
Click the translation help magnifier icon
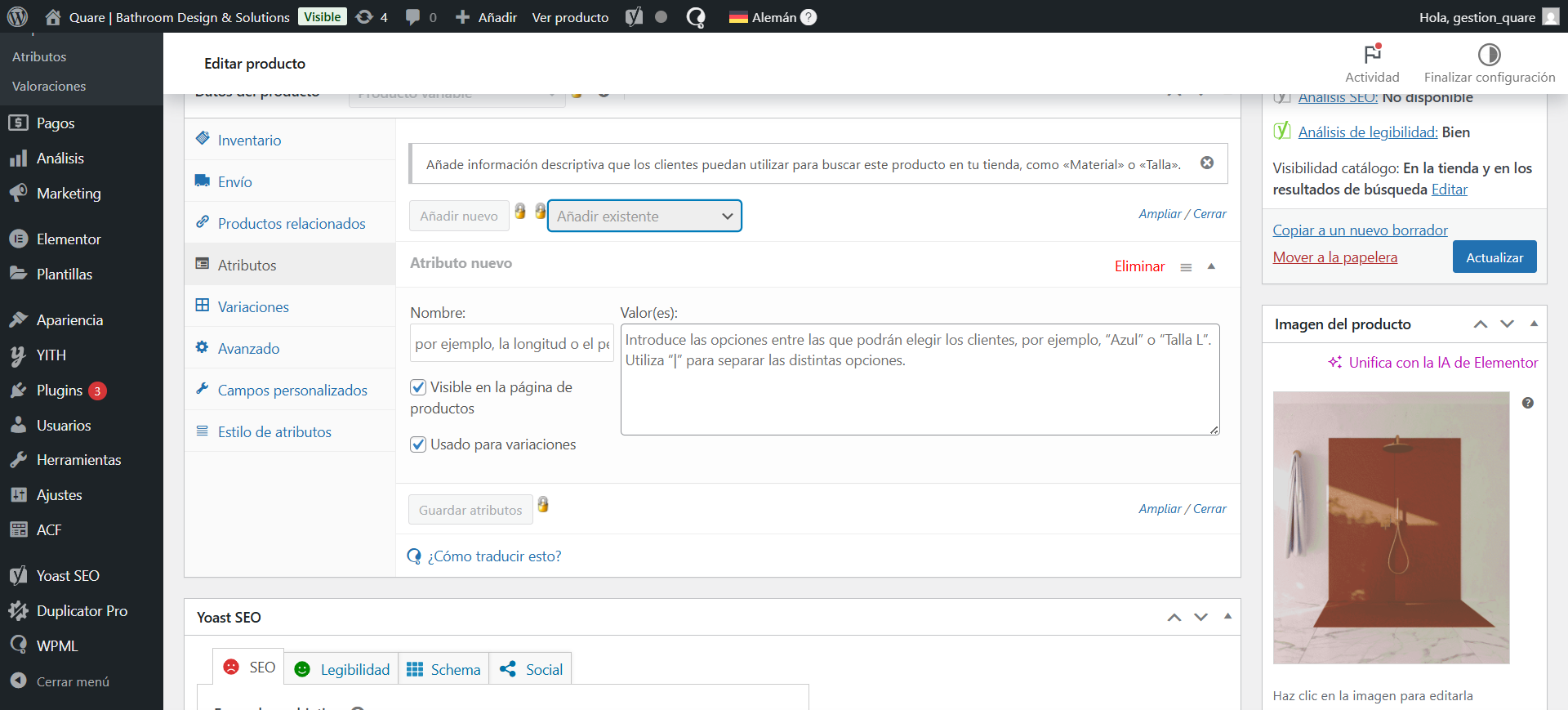[414, 556]
